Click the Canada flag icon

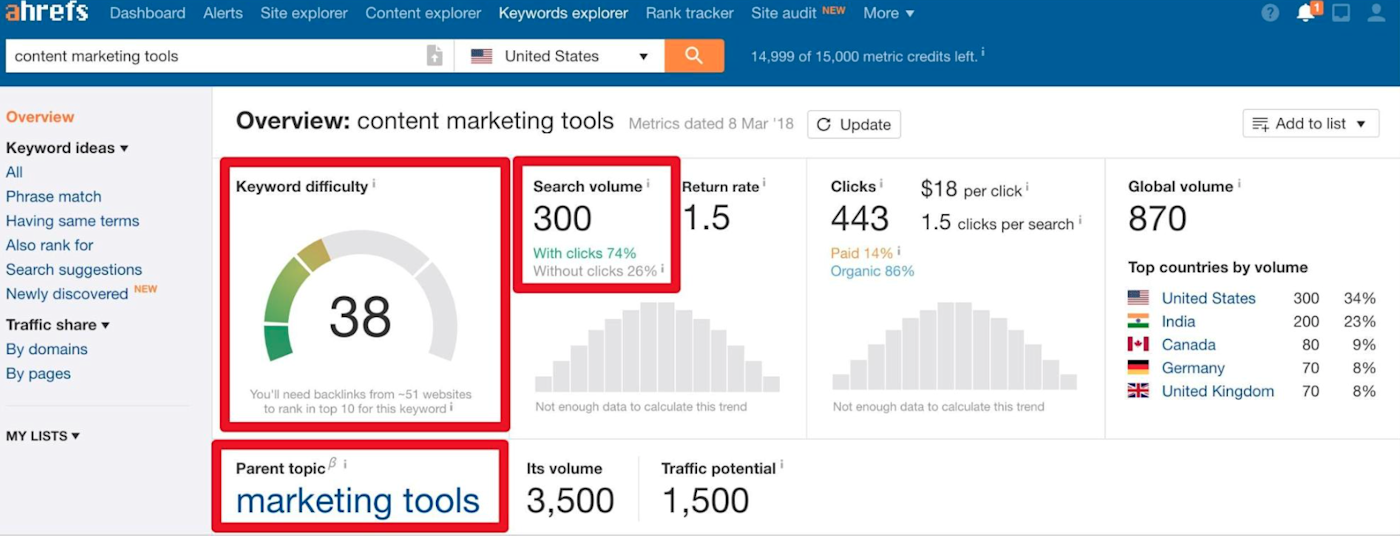click(1138, 344)
